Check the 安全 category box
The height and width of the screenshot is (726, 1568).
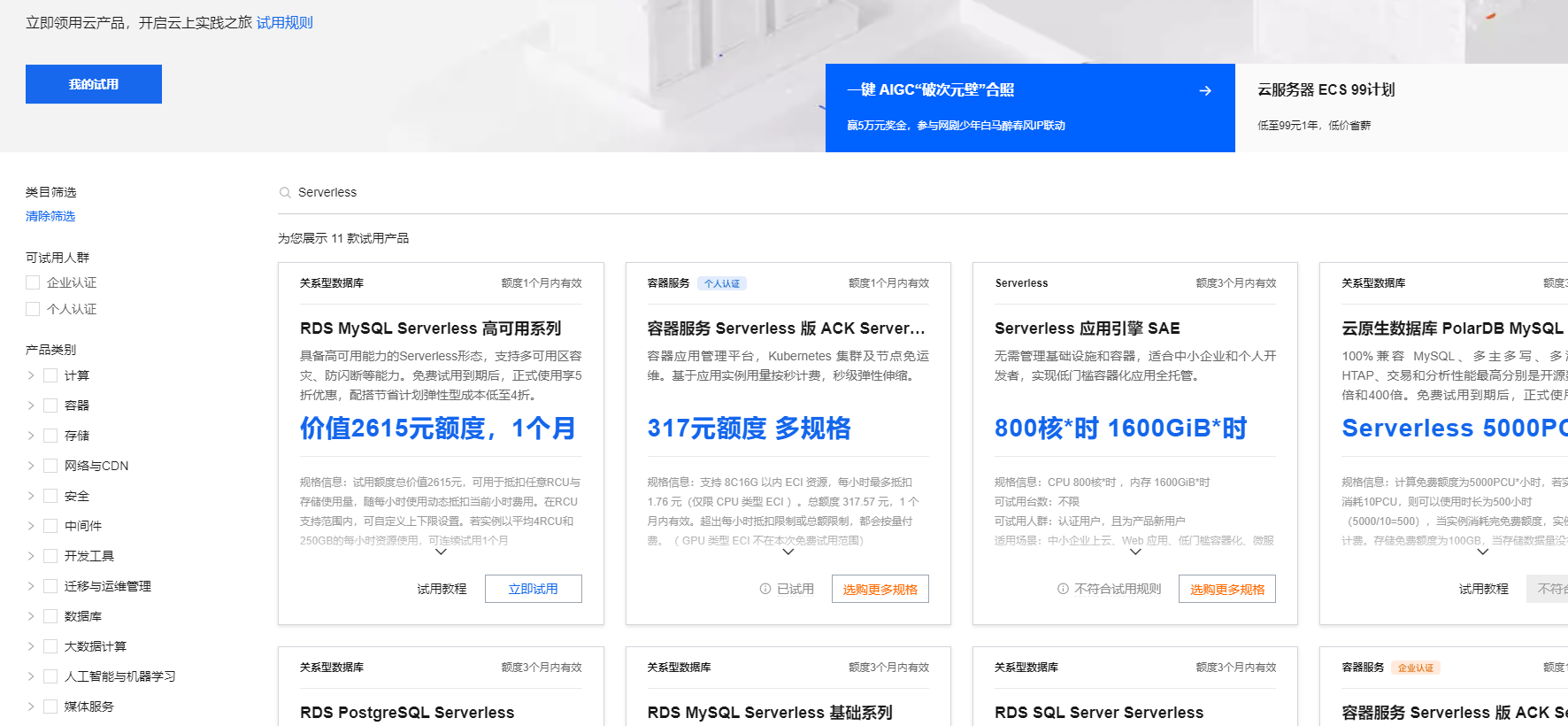click(50, 496)
